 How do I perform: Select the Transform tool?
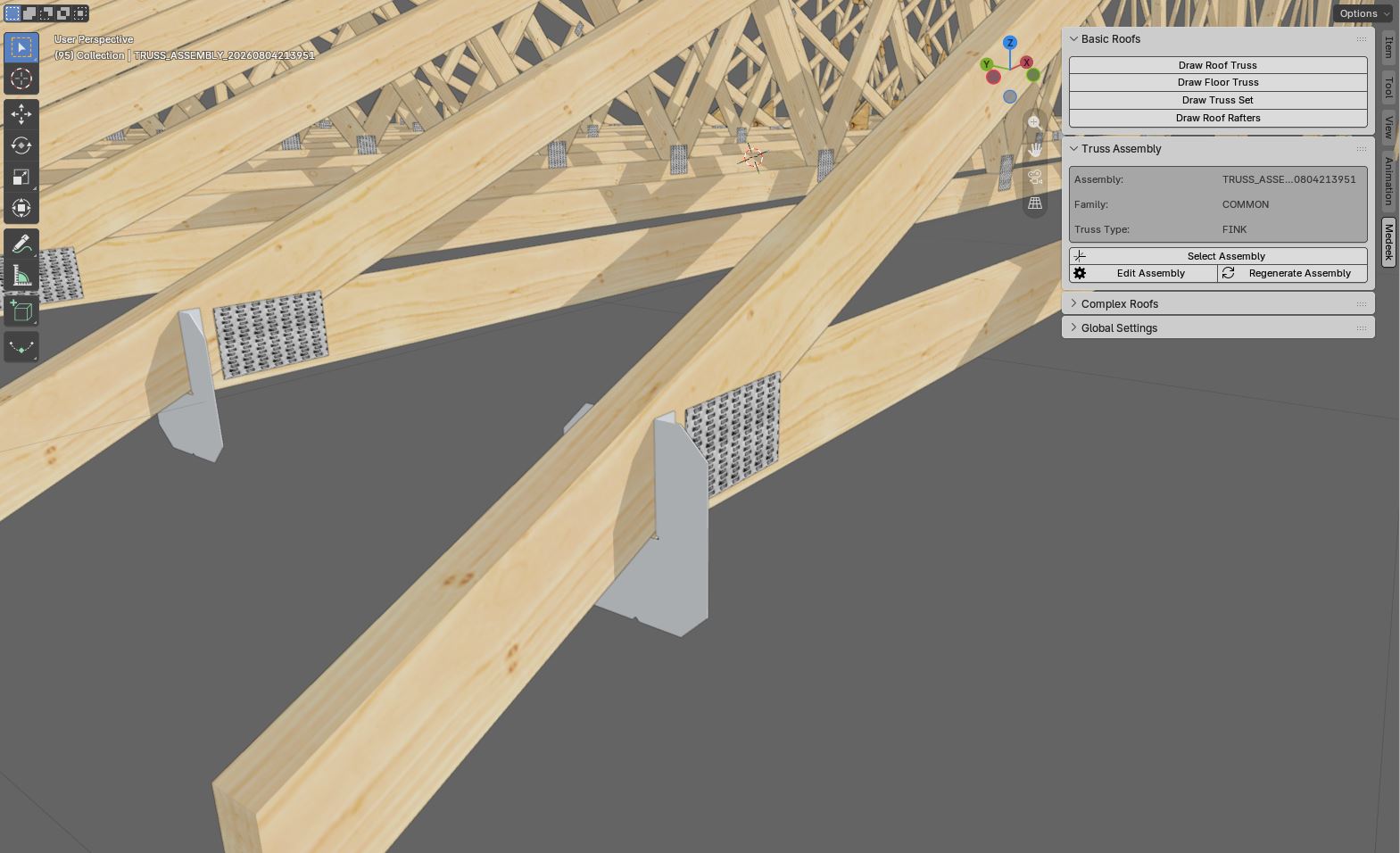click(x=21, y=208)
